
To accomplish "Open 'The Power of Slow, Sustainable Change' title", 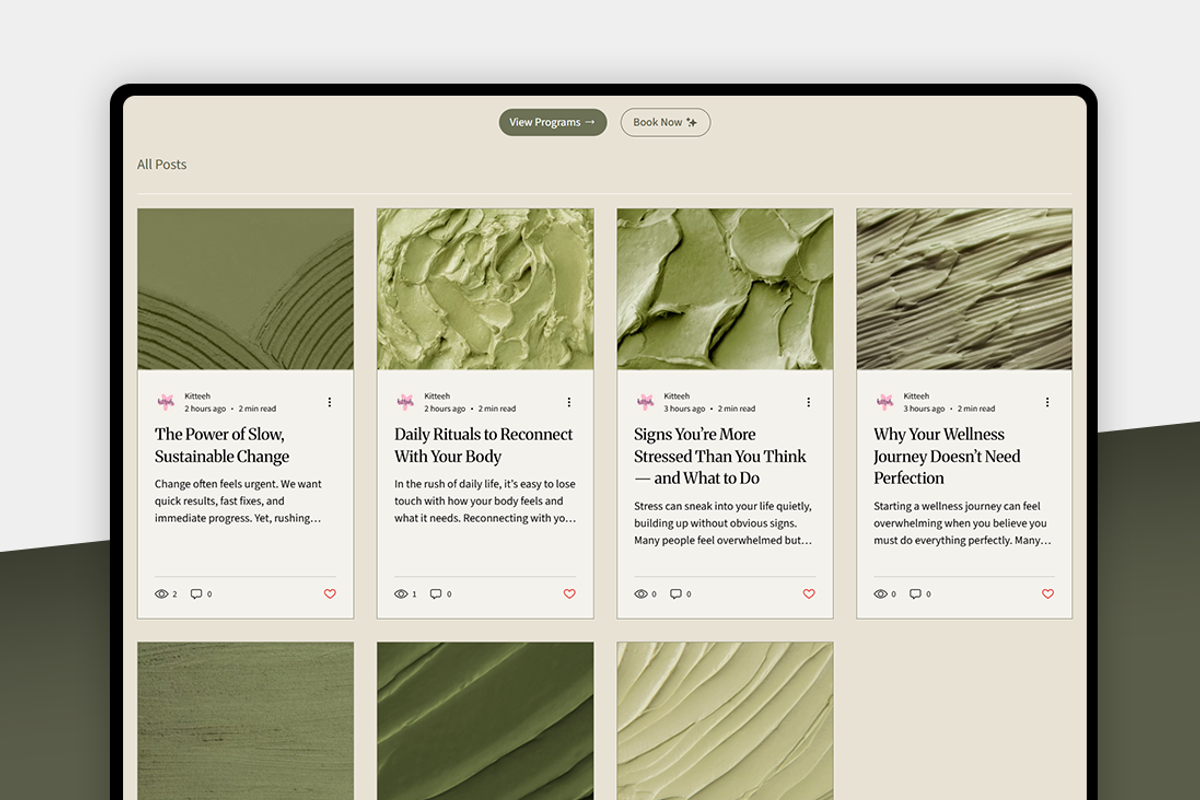I will 222,445.
